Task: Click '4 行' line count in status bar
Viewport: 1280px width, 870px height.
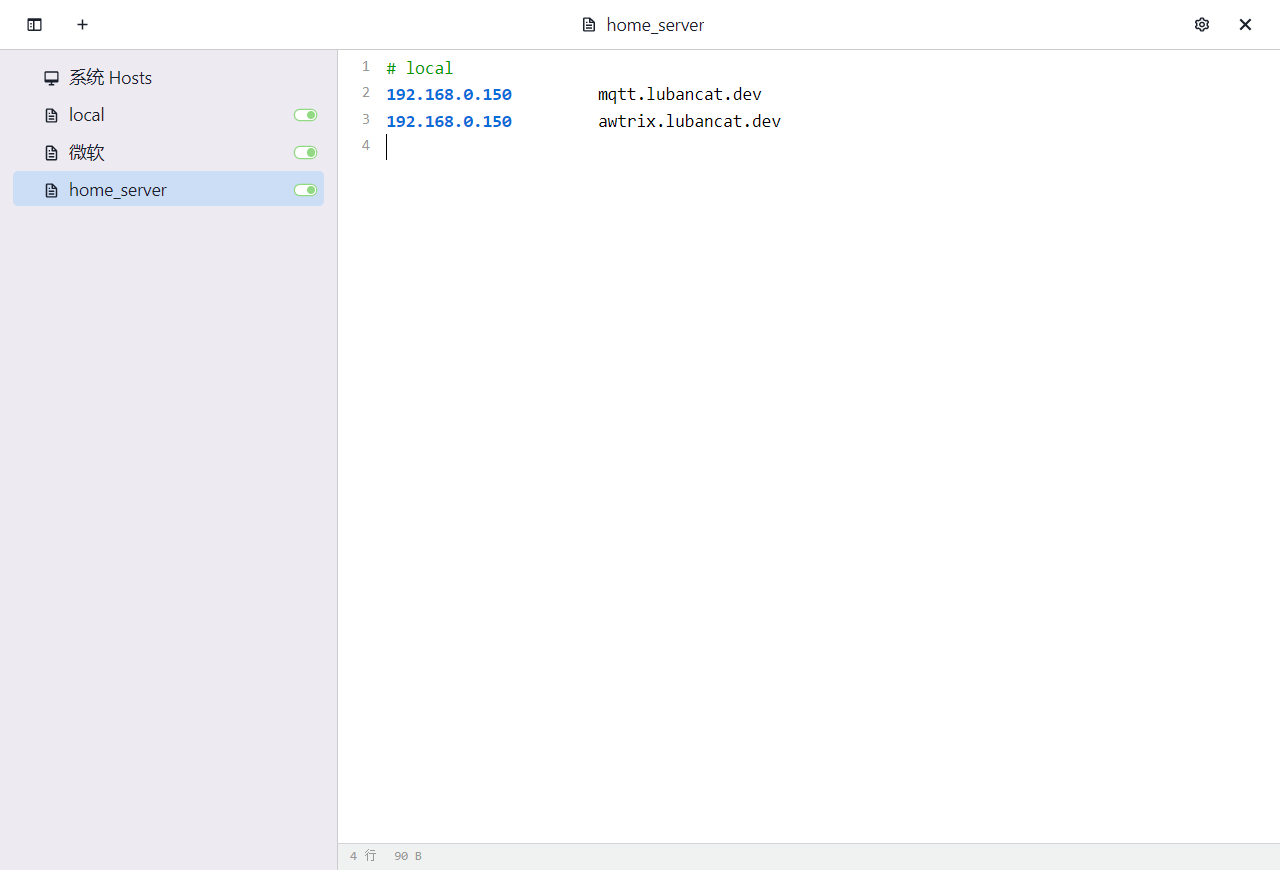Action: point(363,856)
